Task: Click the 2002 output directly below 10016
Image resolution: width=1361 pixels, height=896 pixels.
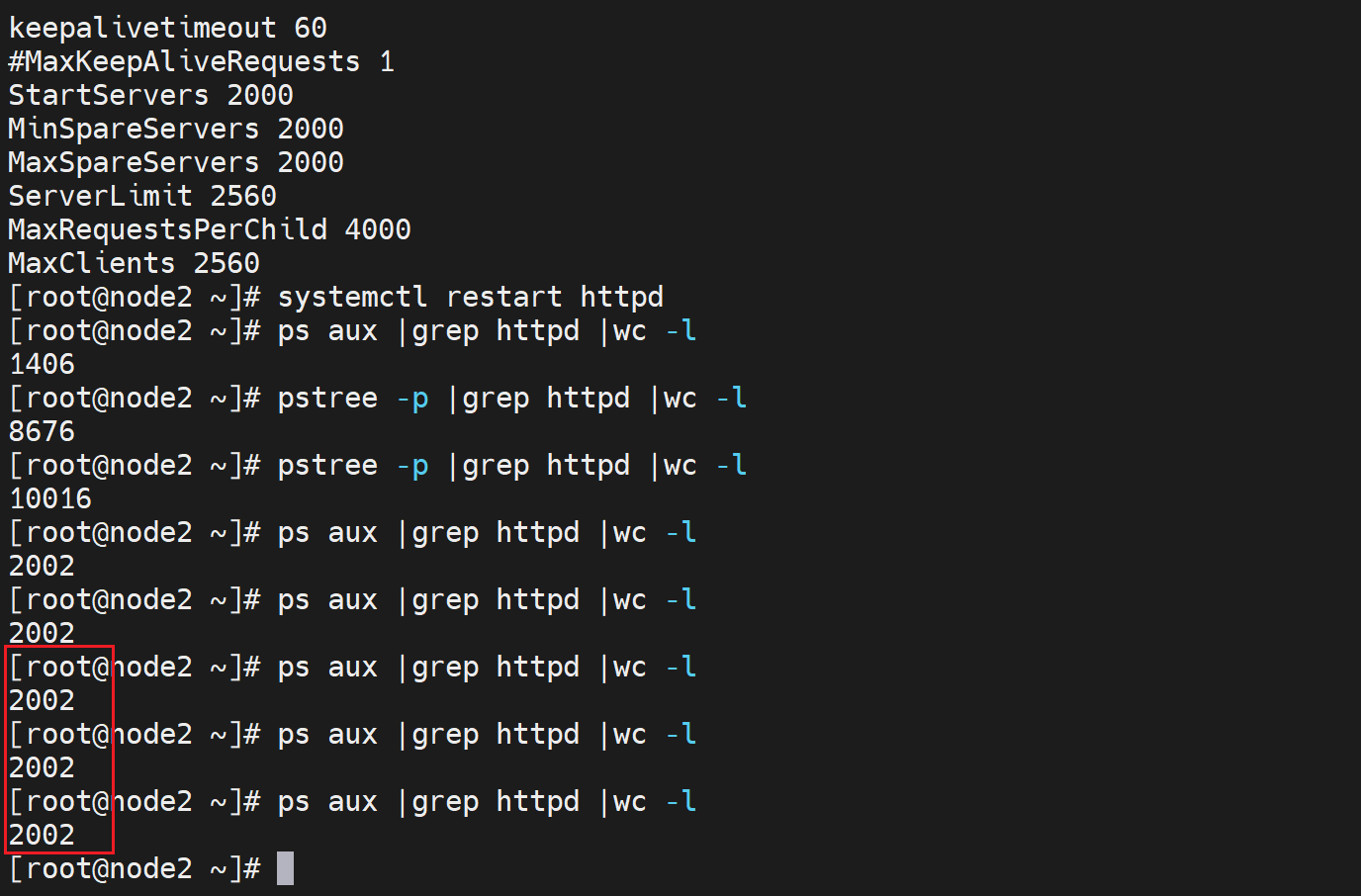Action: 42,566
